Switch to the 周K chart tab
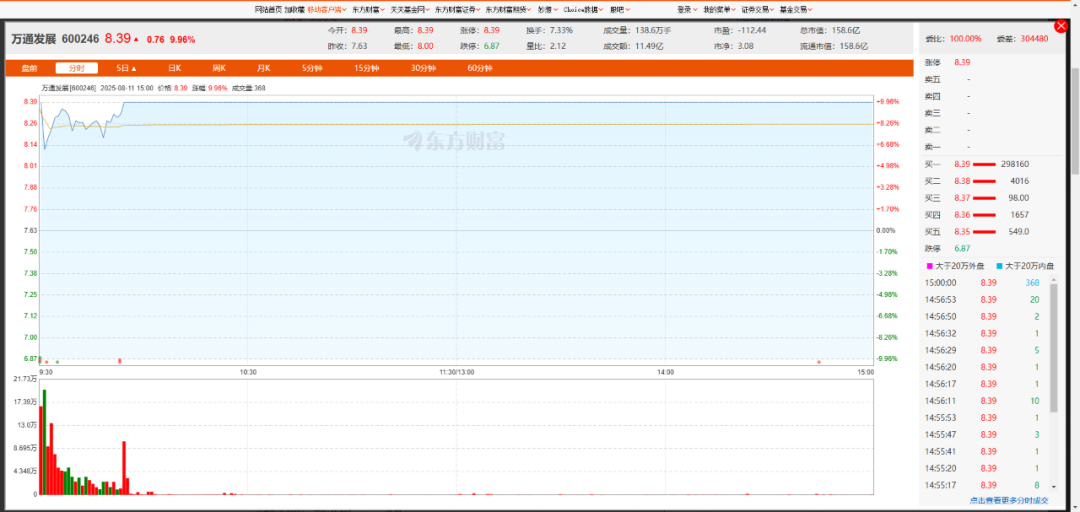This screenshot has height=512, width=1080. coord(219,68)
